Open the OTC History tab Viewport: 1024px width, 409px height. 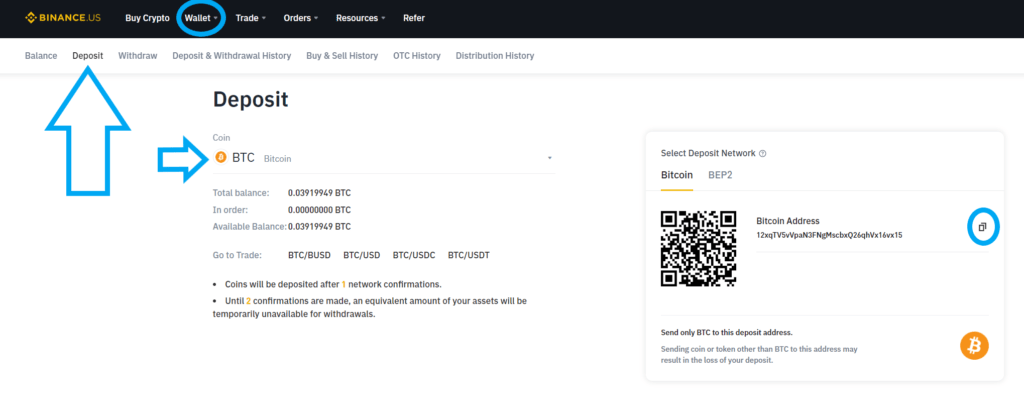pyautogui.click(x=417, y=56)
